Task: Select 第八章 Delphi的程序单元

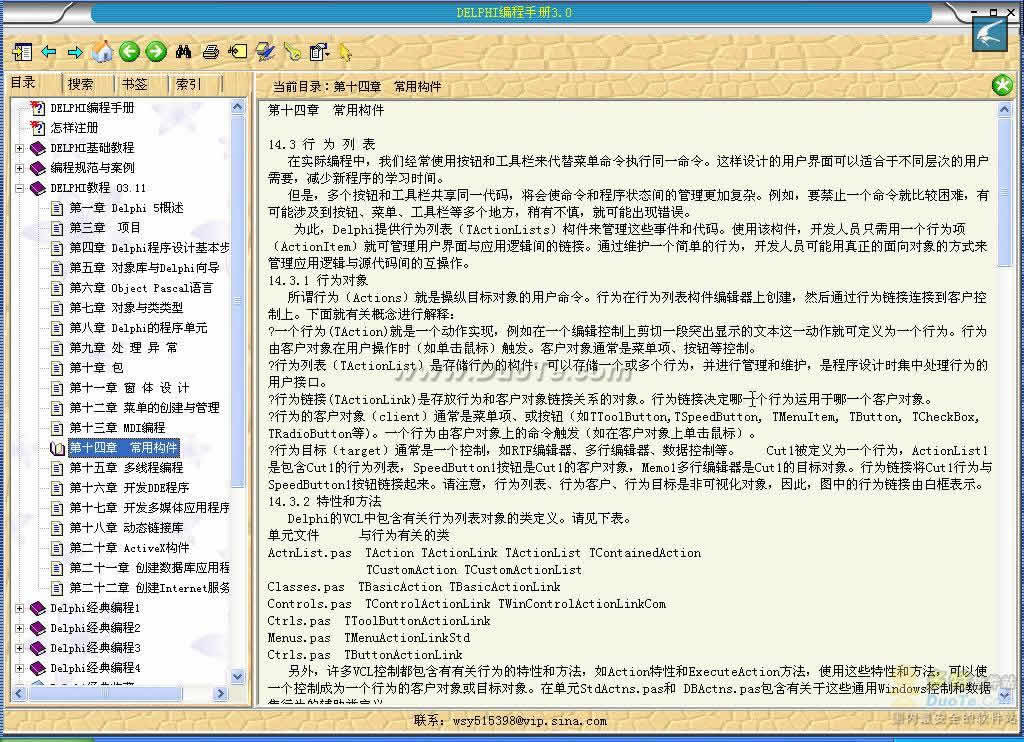Action: (x=138, y=328)
